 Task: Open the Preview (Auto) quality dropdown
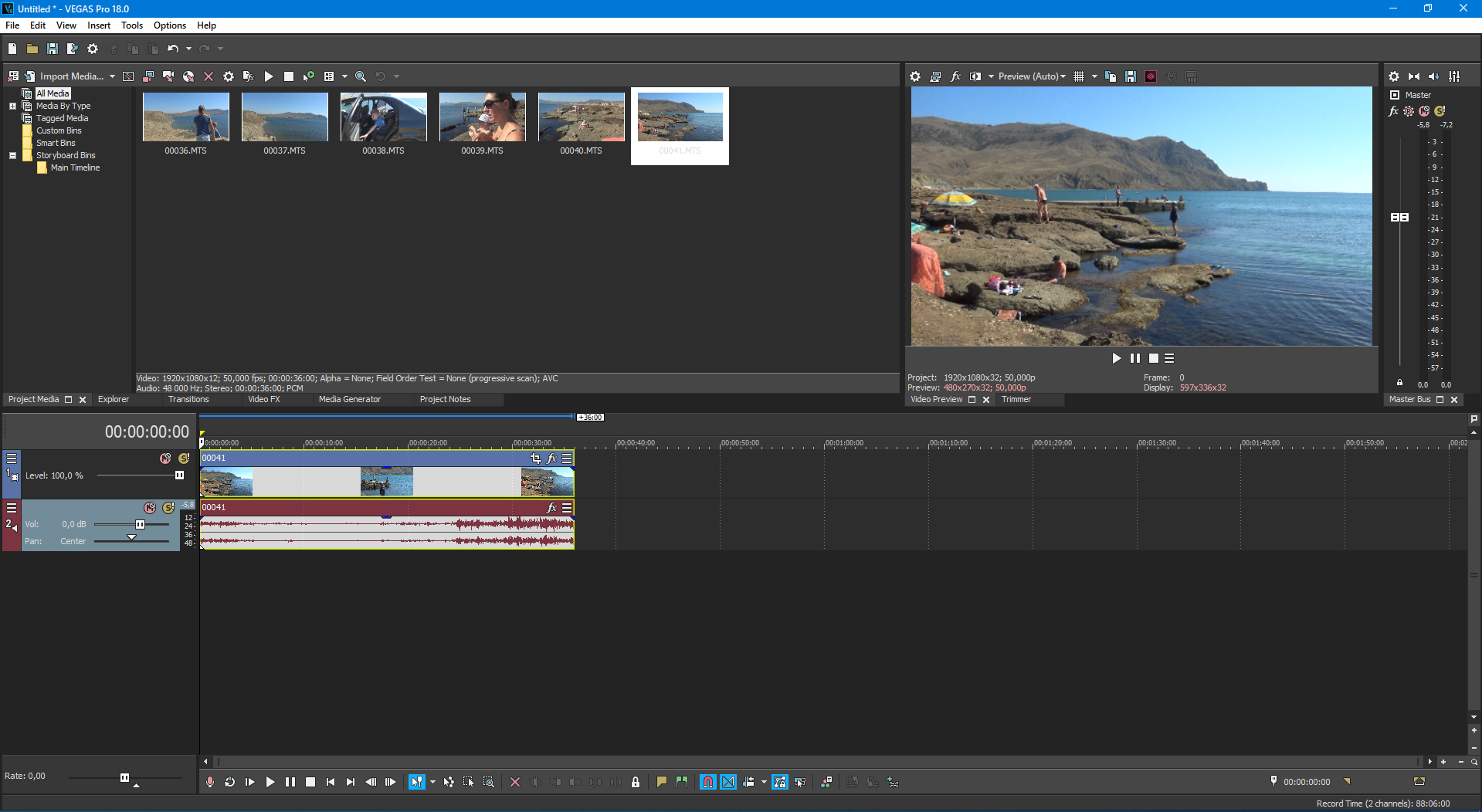[1031, 76]
